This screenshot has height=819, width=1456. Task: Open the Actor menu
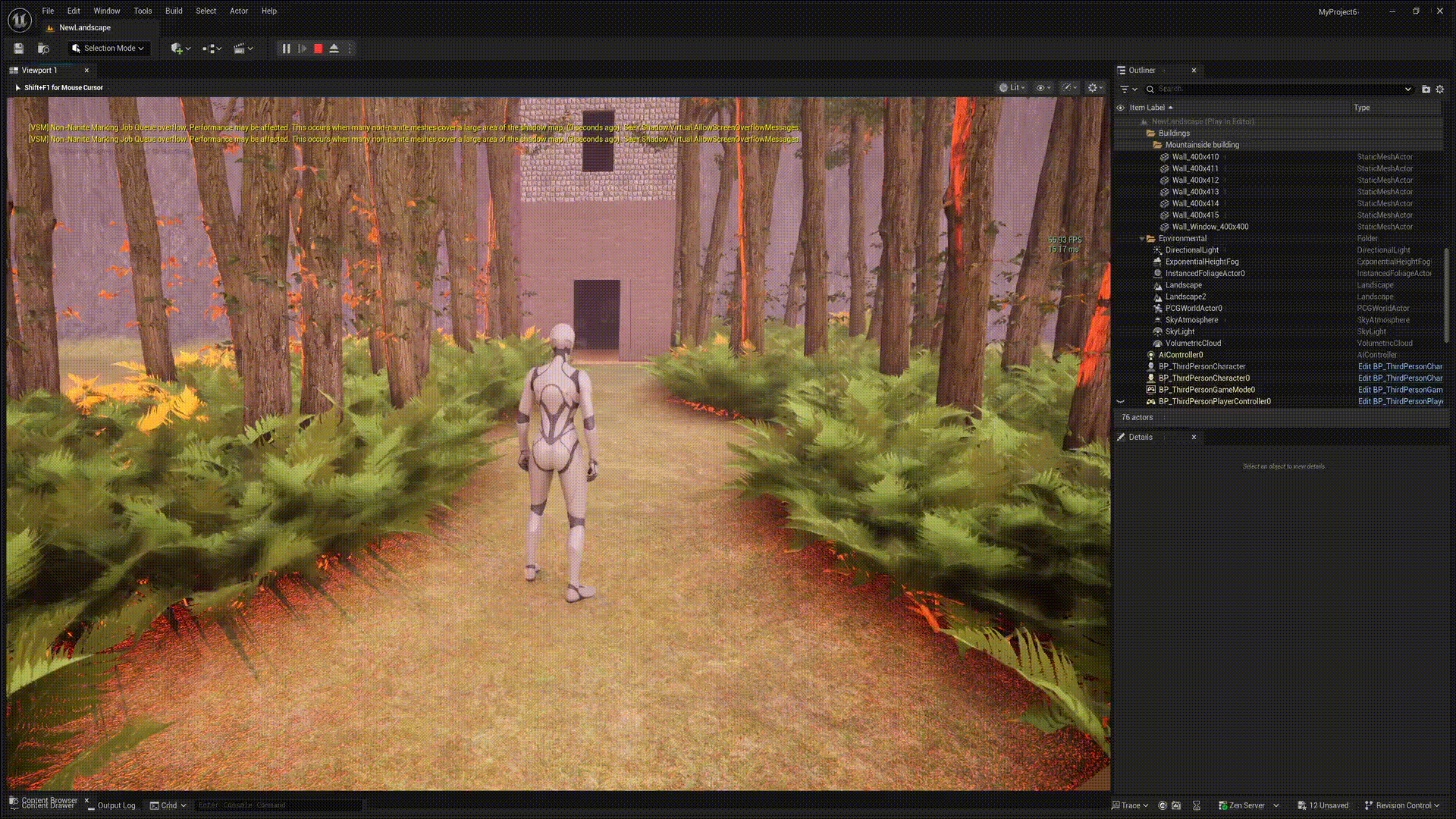coord(239,11)
